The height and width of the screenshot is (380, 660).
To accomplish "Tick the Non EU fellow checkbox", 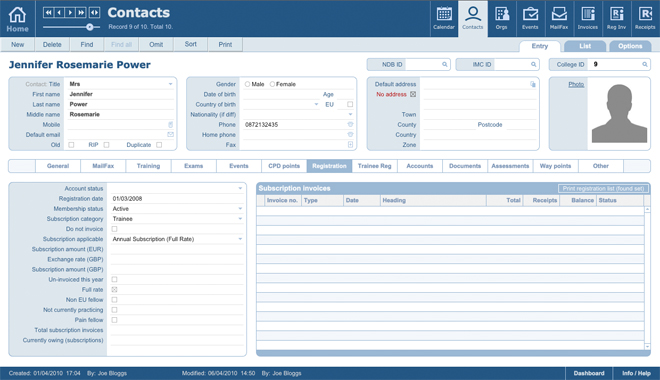I will point(114,300).
